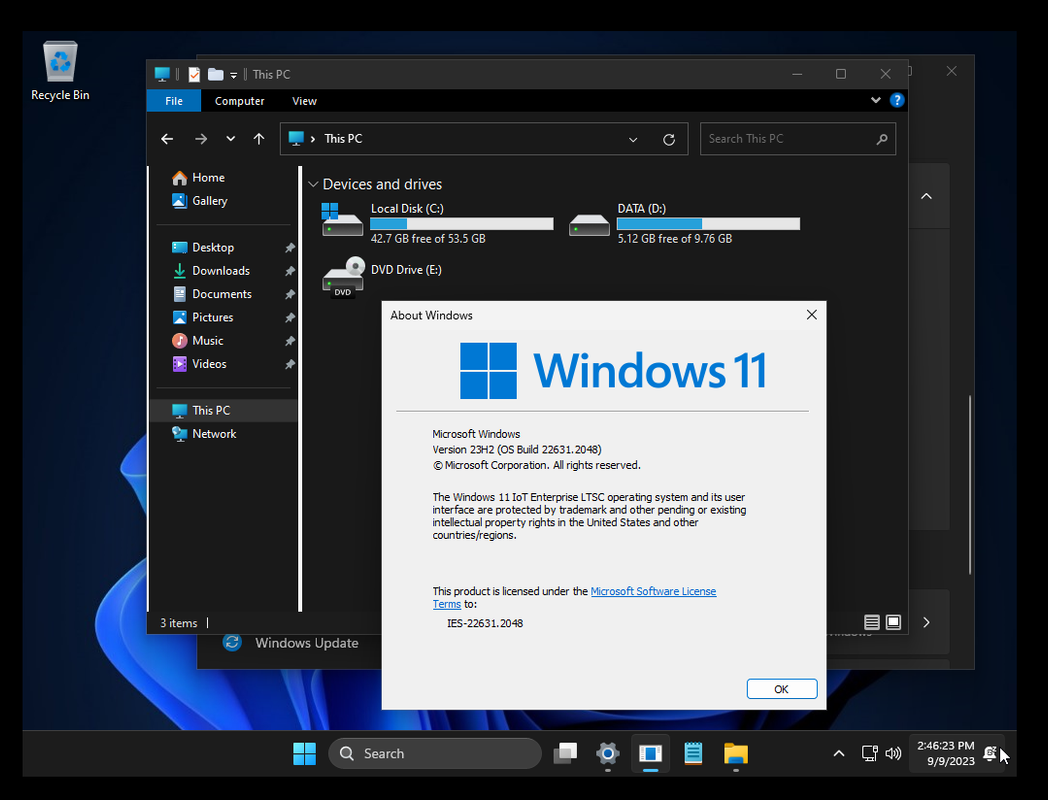Image resolution: width=1048 pixels, height=800 pixels.
Task: Click the Properties quick access icon in title bar
Action: [194, 74]
